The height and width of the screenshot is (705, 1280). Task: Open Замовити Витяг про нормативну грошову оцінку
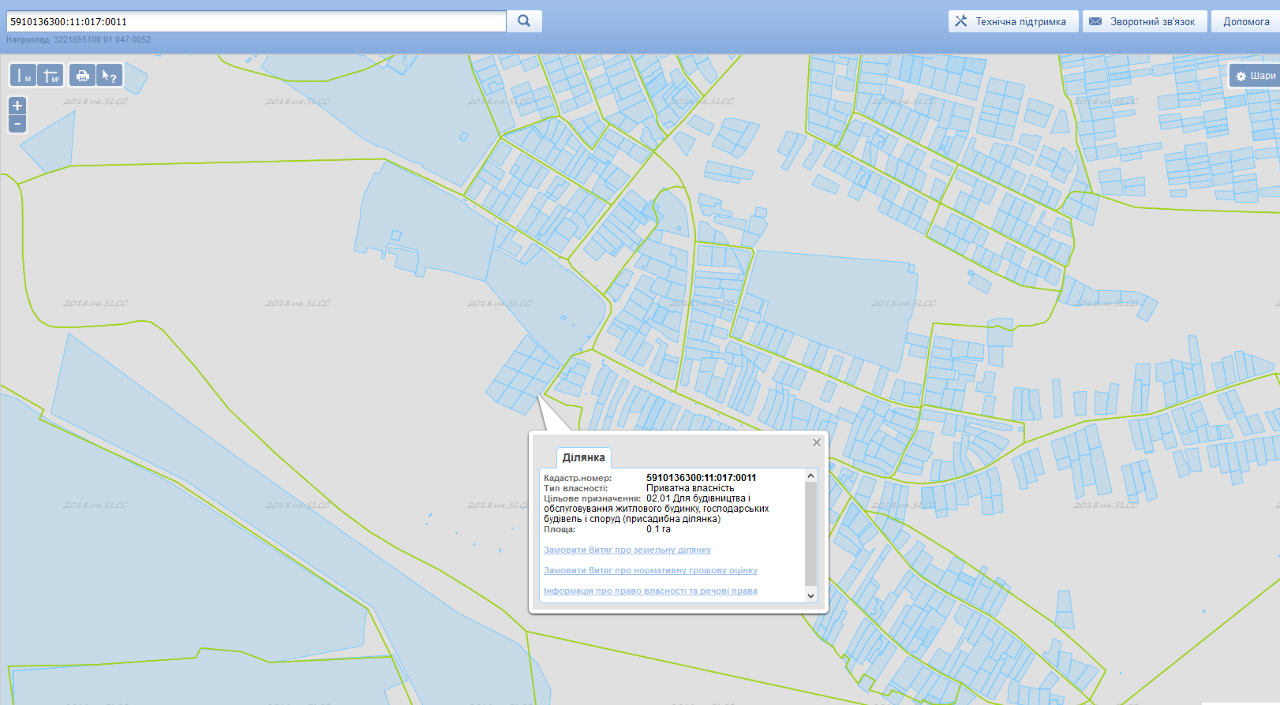point(650,570)
